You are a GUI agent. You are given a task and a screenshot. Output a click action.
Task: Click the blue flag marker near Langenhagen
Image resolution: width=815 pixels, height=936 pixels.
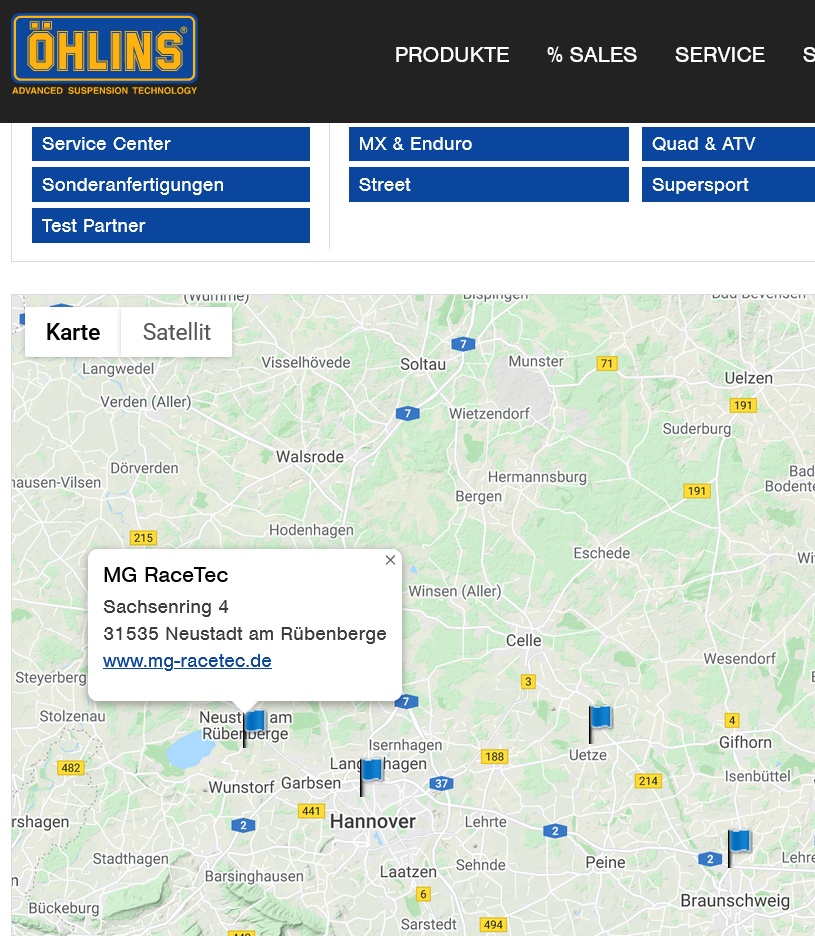370,772
